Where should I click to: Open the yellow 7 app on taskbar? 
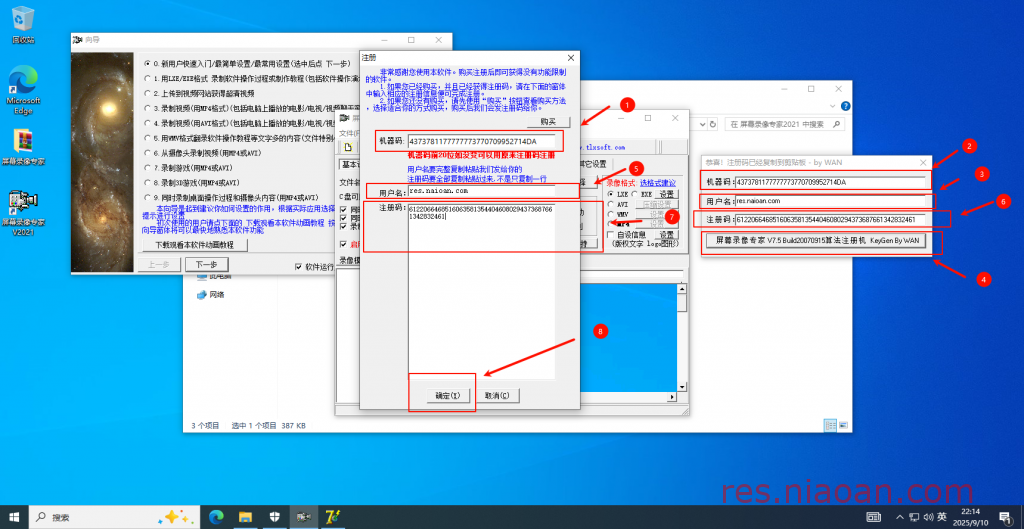pos(331,517)
